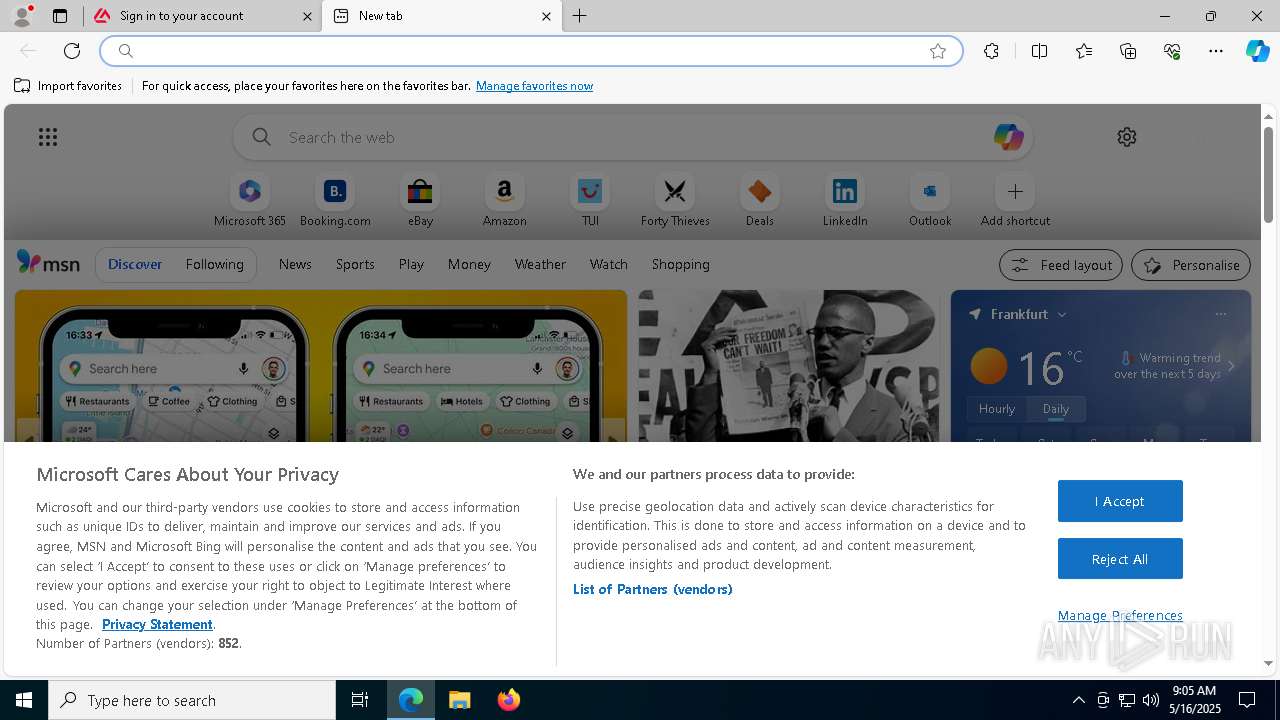Open Browser essentials heart icon
This screenshot has height=720, width=1280.
pos(1172,51)
